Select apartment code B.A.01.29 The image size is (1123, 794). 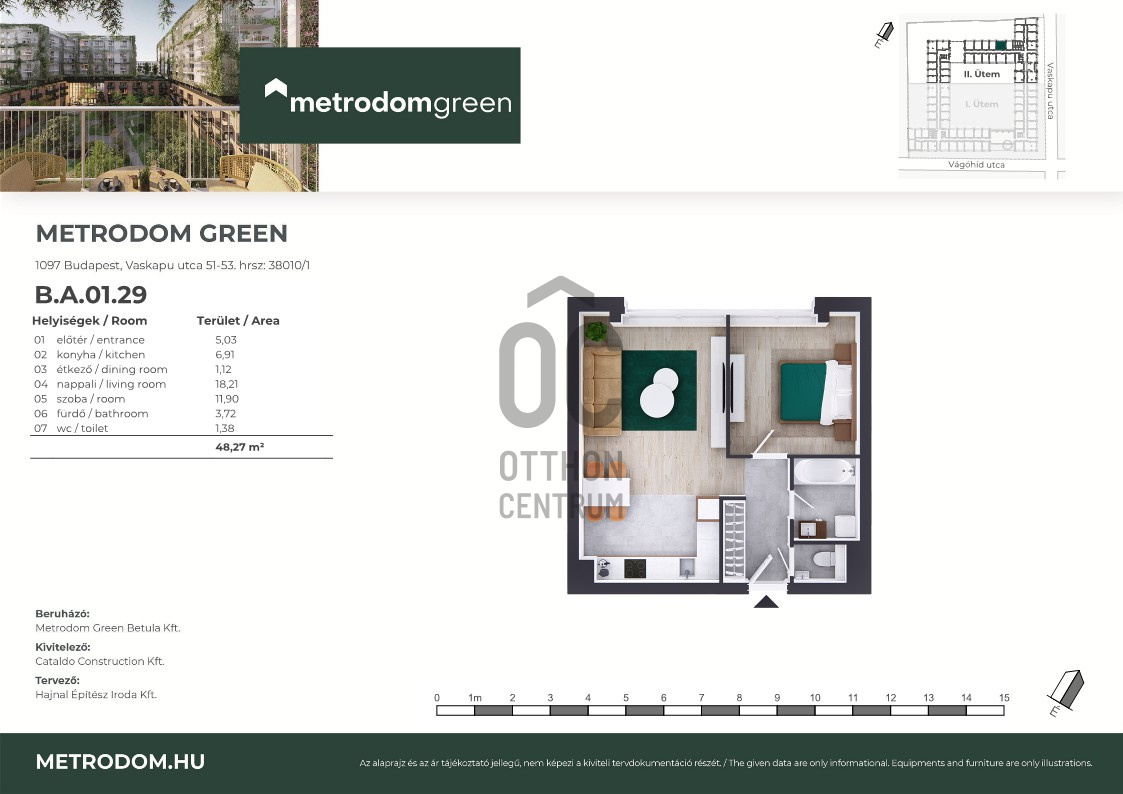pyautogui.click(x=91, y=294)
